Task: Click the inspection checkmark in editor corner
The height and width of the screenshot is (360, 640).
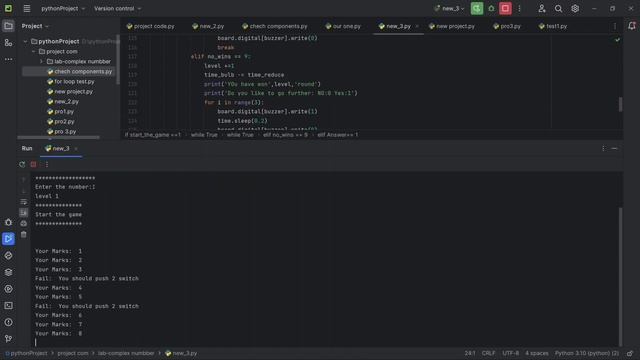Action: pos(618,40)
